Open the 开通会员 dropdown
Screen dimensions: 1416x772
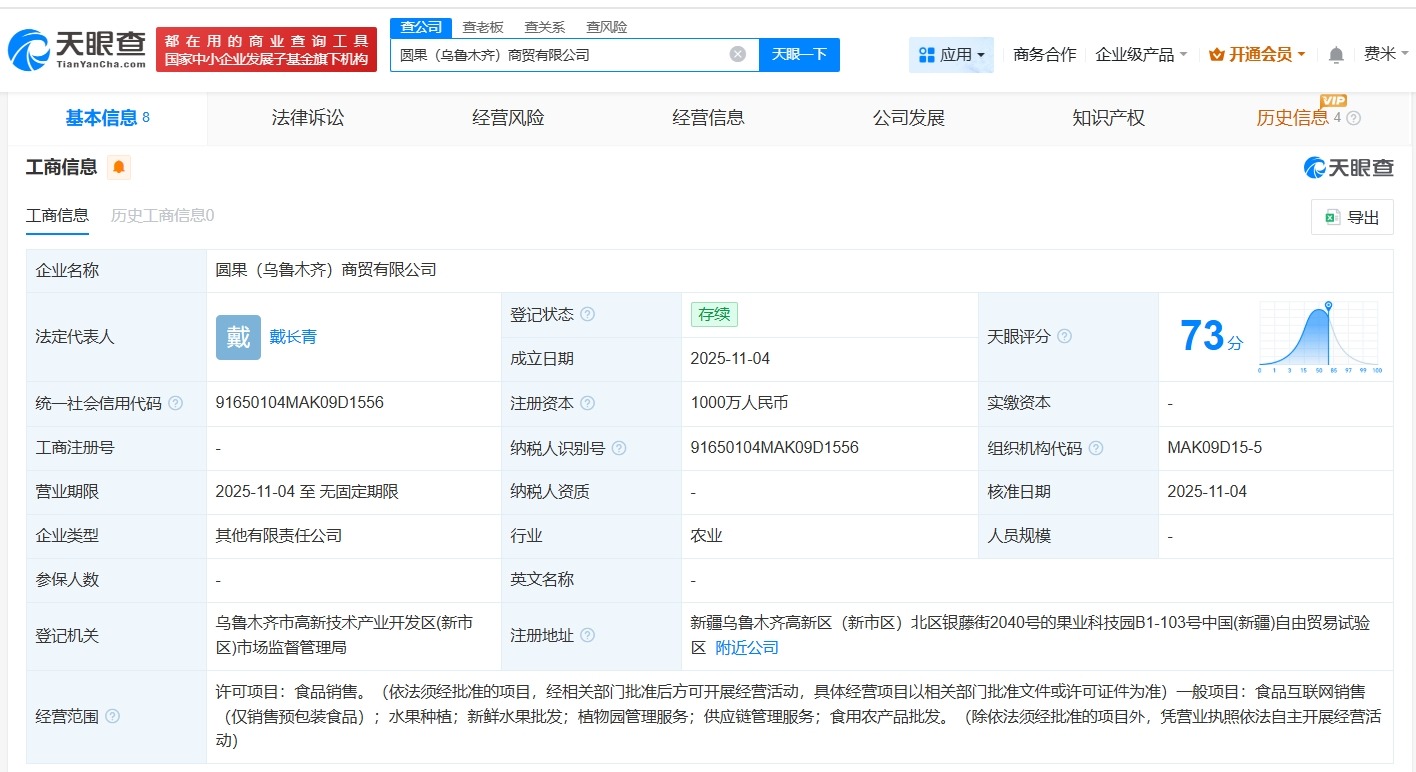point(1256,54)
